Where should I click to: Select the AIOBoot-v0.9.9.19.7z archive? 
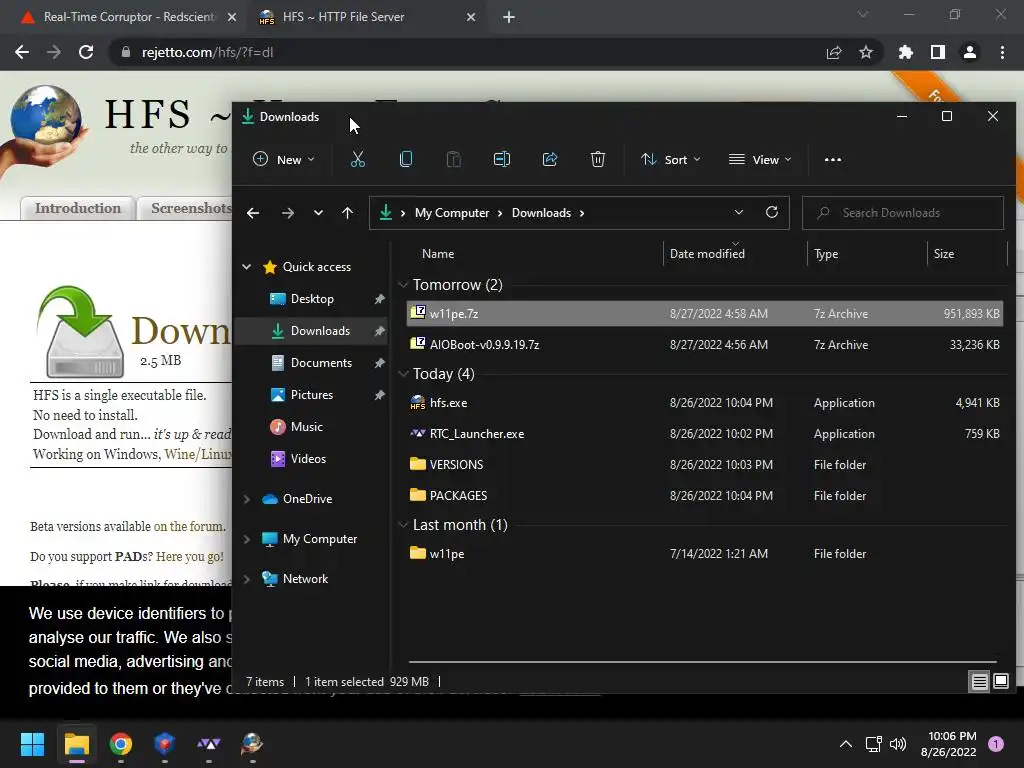coord(704,345)
